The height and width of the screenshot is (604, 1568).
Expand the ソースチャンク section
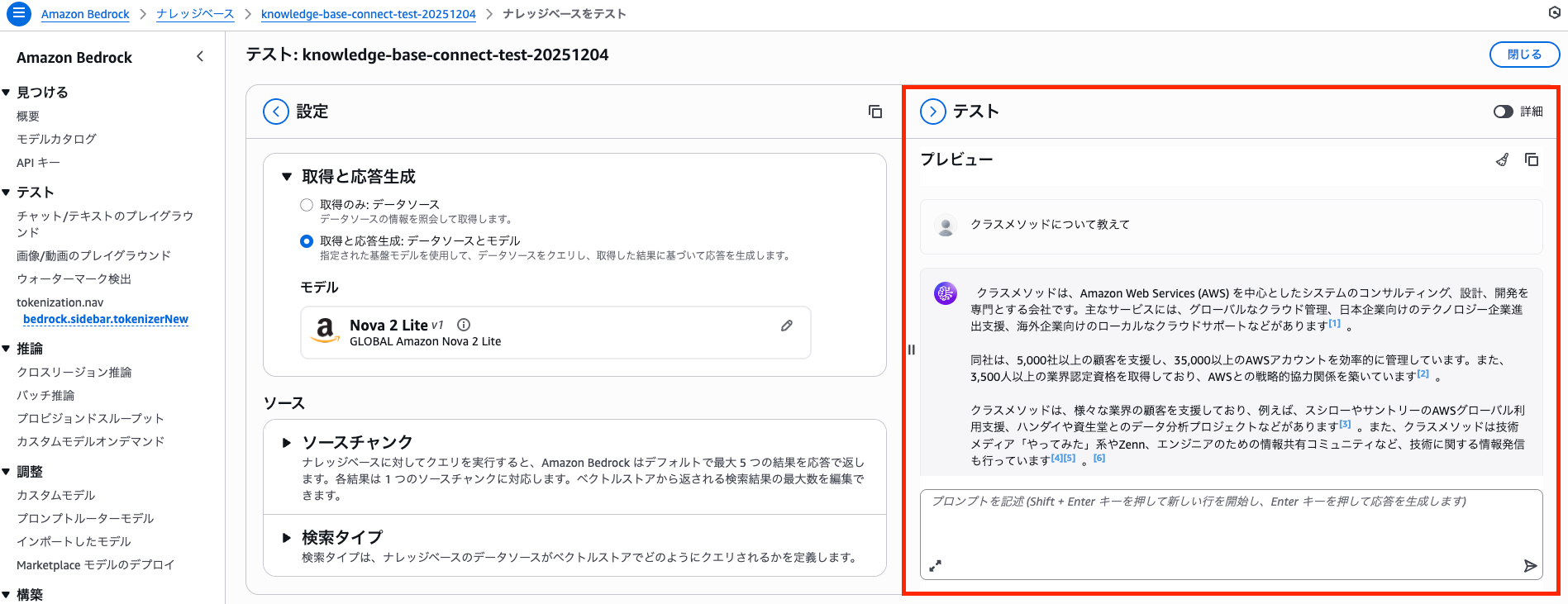[287, 443]
